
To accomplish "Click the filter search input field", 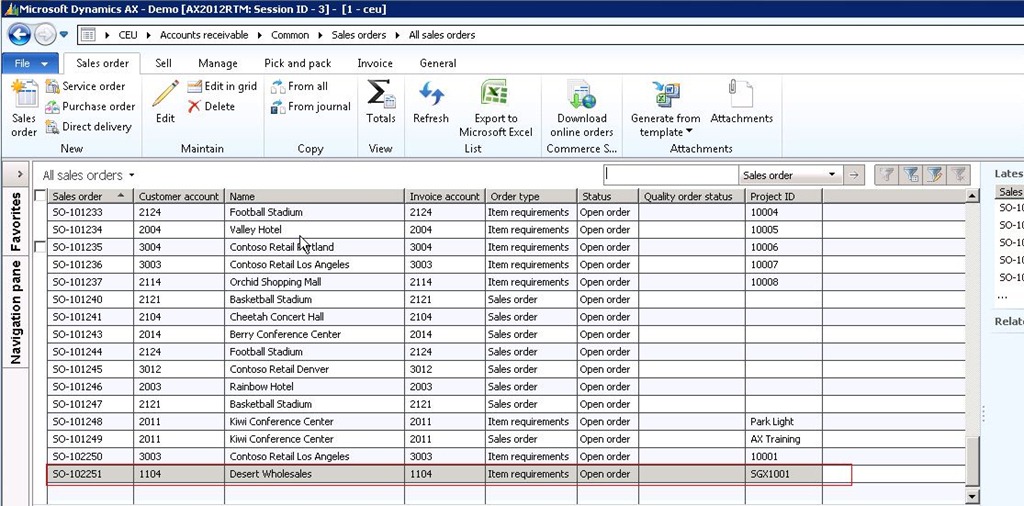I will (x=670, y=175).
